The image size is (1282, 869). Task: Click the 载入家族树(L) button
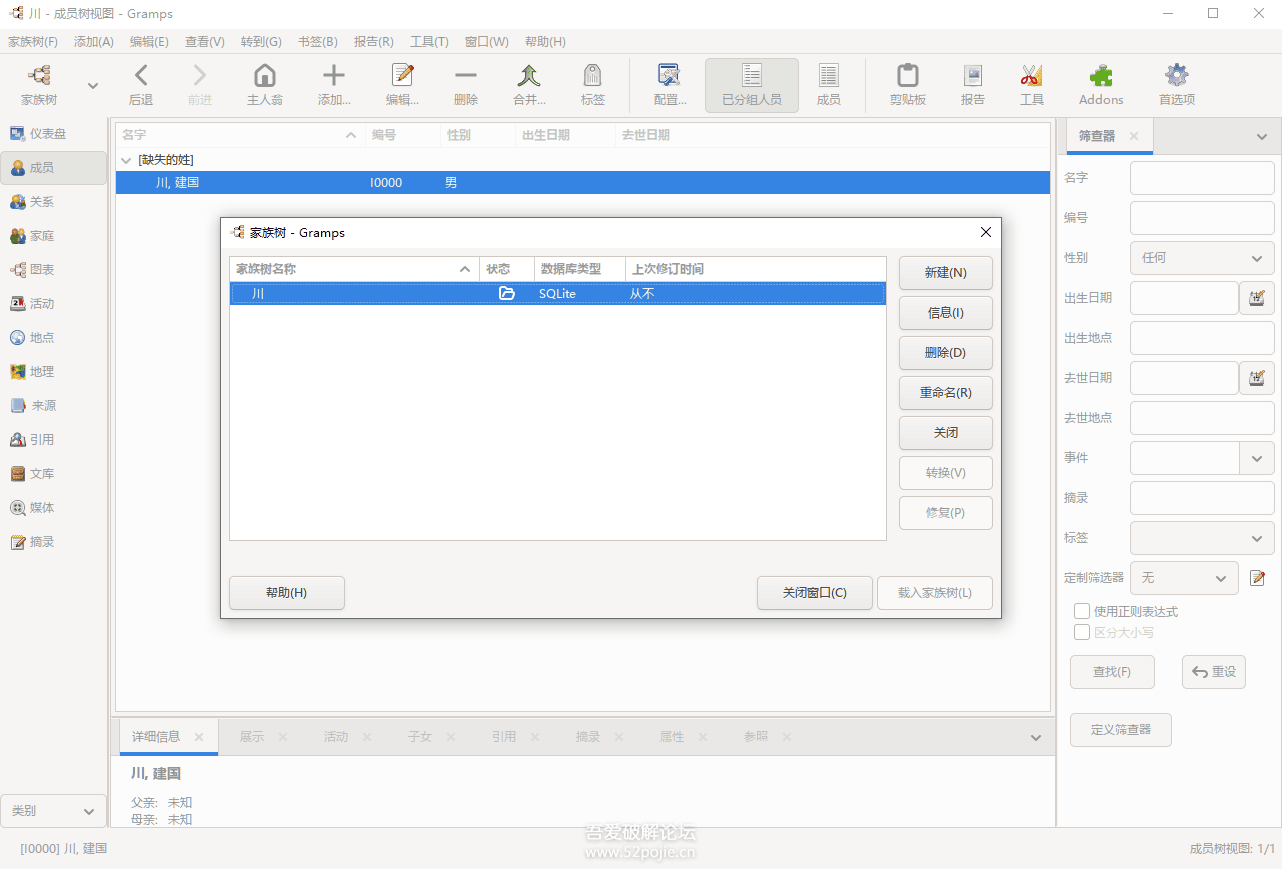[x=934, y=593]
